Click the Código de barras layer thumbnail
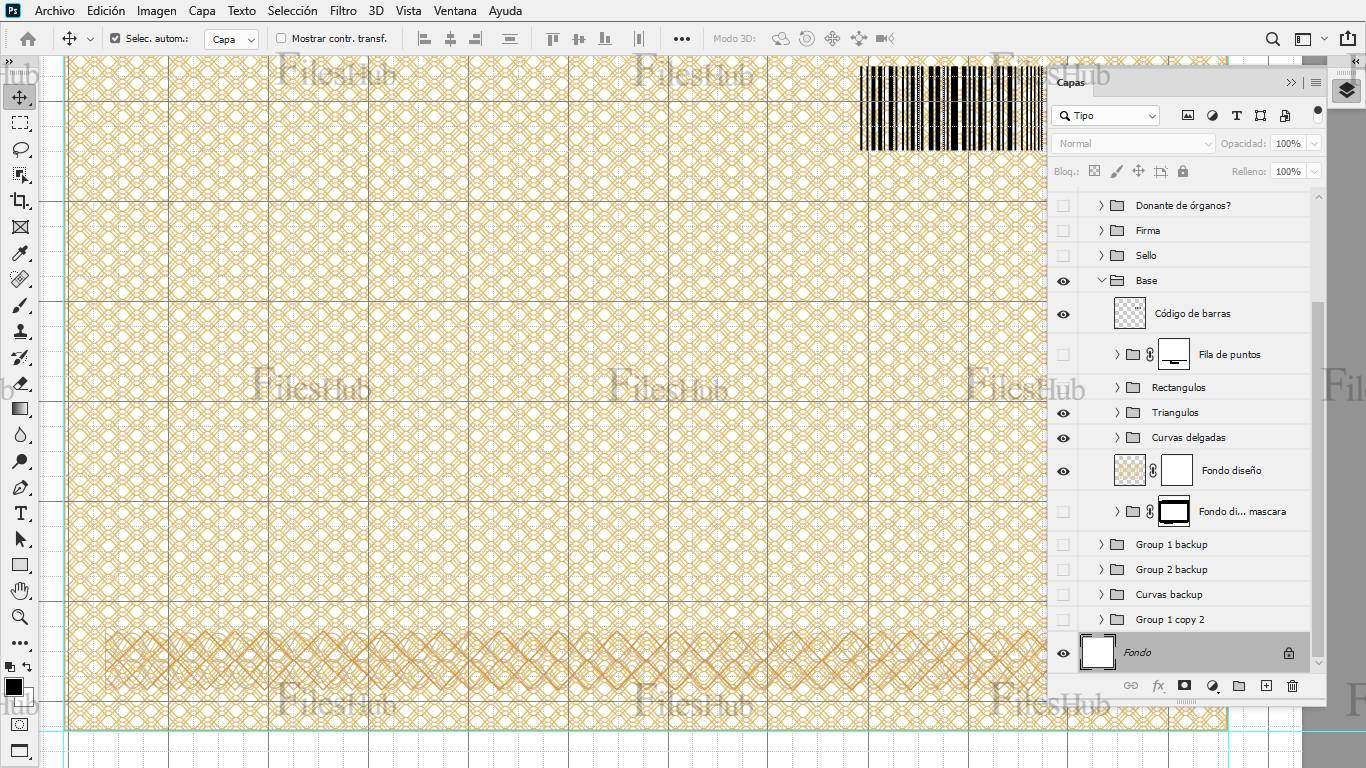The width and height of the screenshot is (1366, 768). click(1130, 314)
